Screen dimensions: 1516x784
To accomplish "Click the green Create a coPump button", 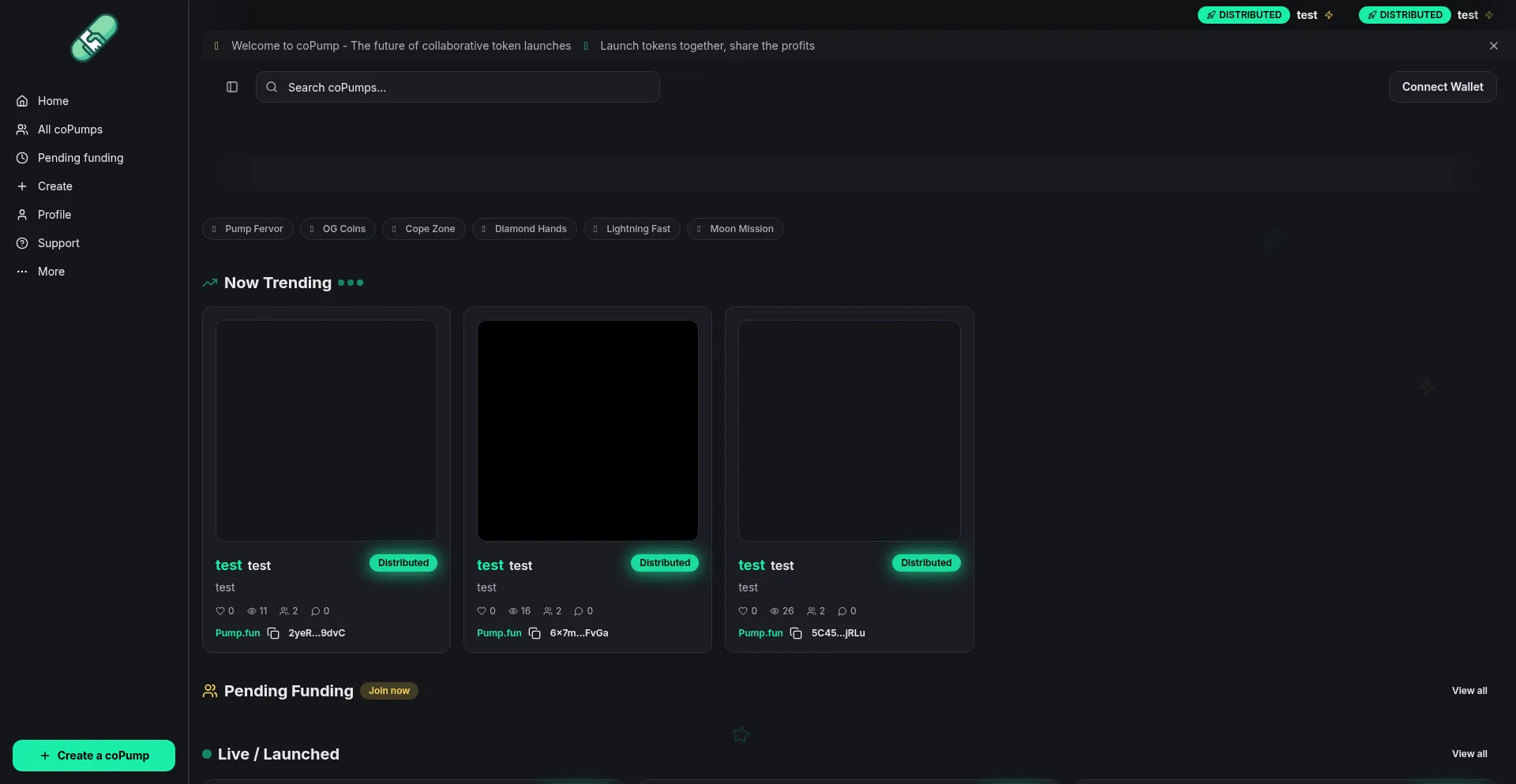I will [94, 756].
